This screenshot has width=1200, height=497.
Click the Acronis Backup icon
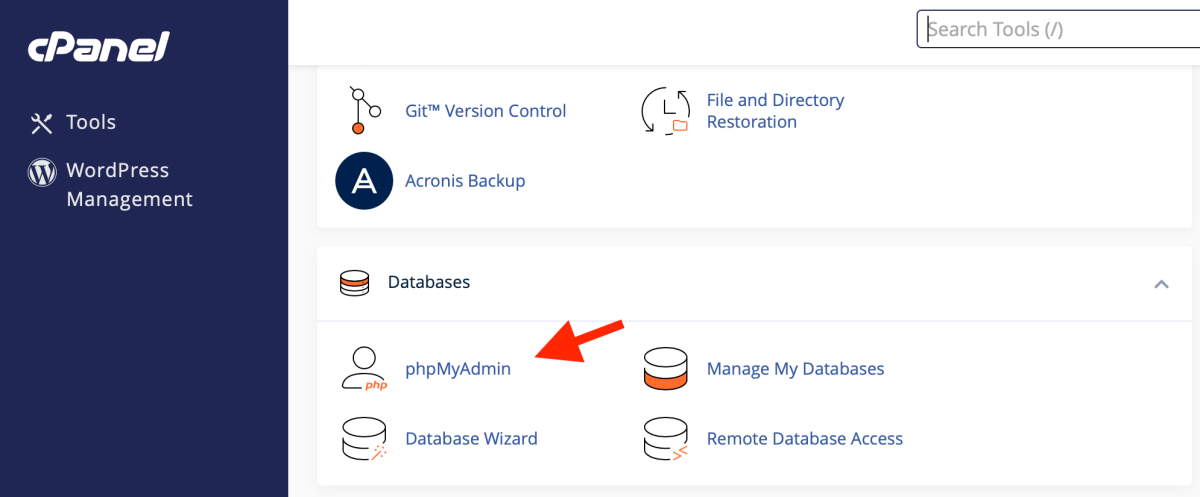coord(363,181)
